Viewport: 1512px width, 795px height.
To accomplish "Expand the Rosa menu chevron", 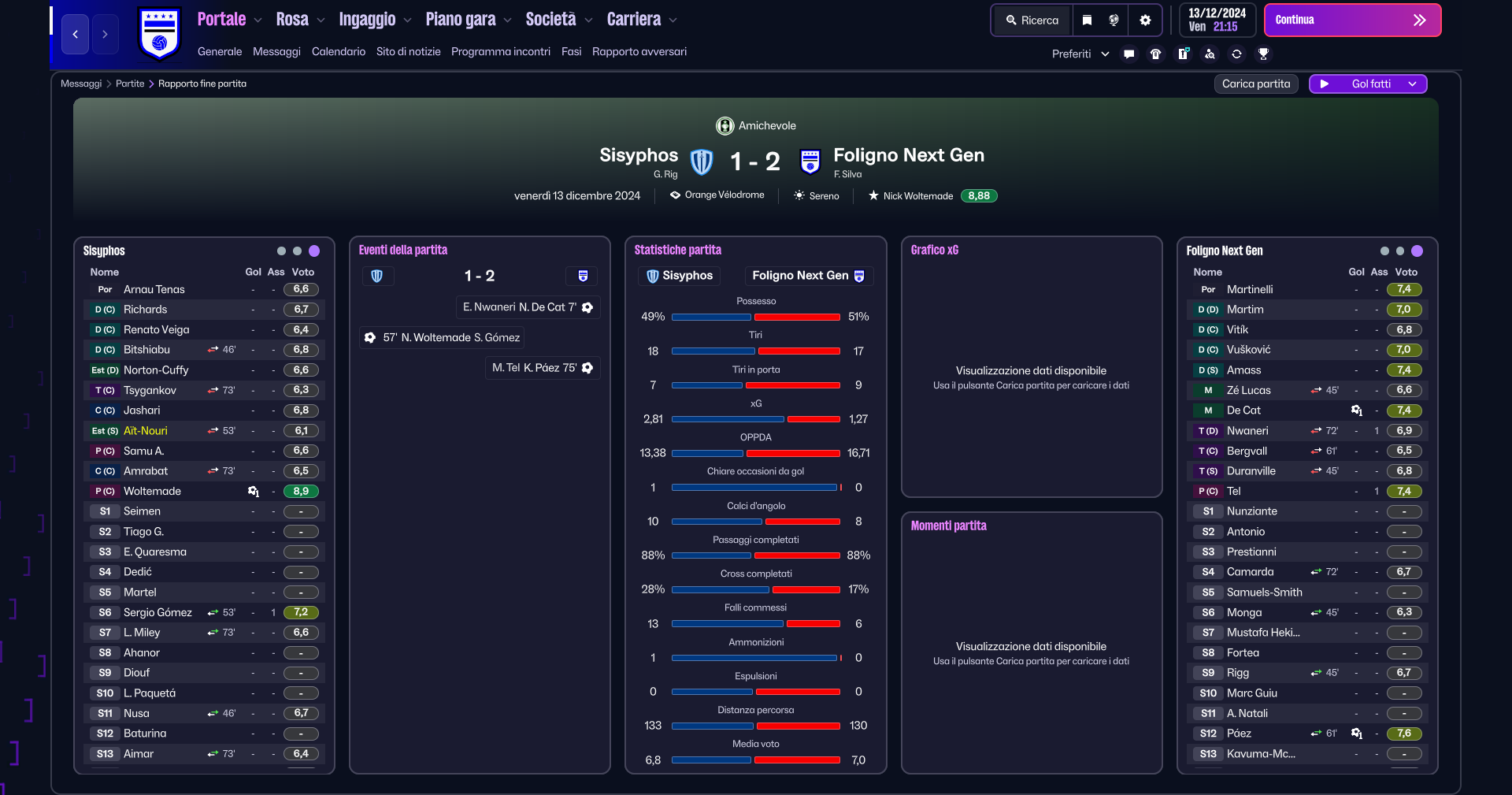I will pos(321,20).
